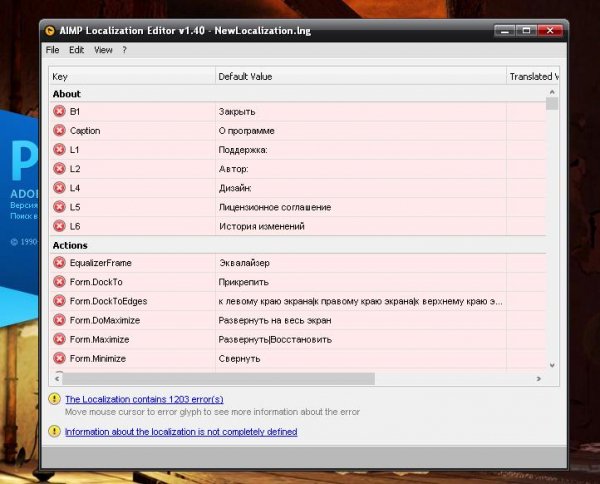Click the Translated Value column header
Viewport: 600px width, 484px height.
pyautogui.click(x=533, y=76)
